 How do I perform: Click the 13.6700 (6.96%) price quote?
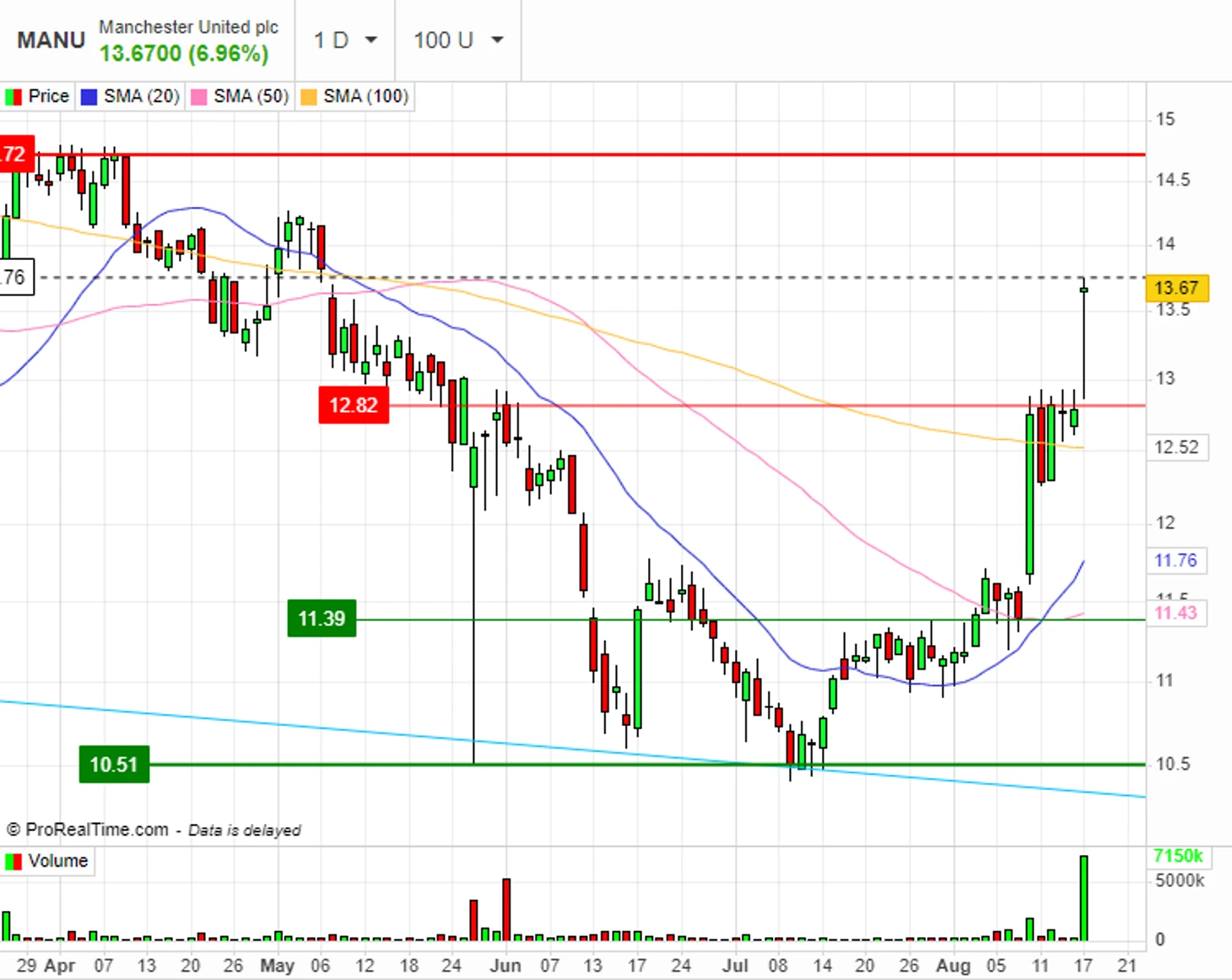point(184,54)
